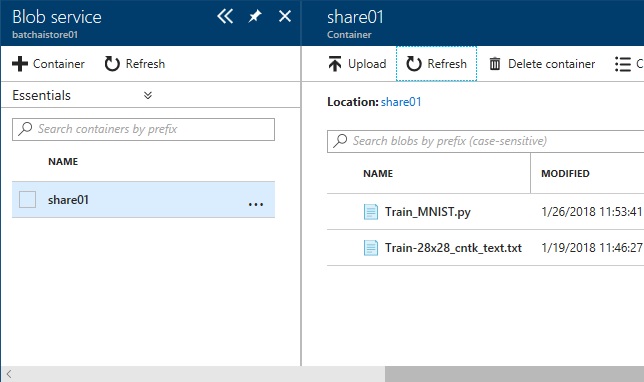
Task: Sort blobs by MODIFIED column header
Action: point(565,173)
